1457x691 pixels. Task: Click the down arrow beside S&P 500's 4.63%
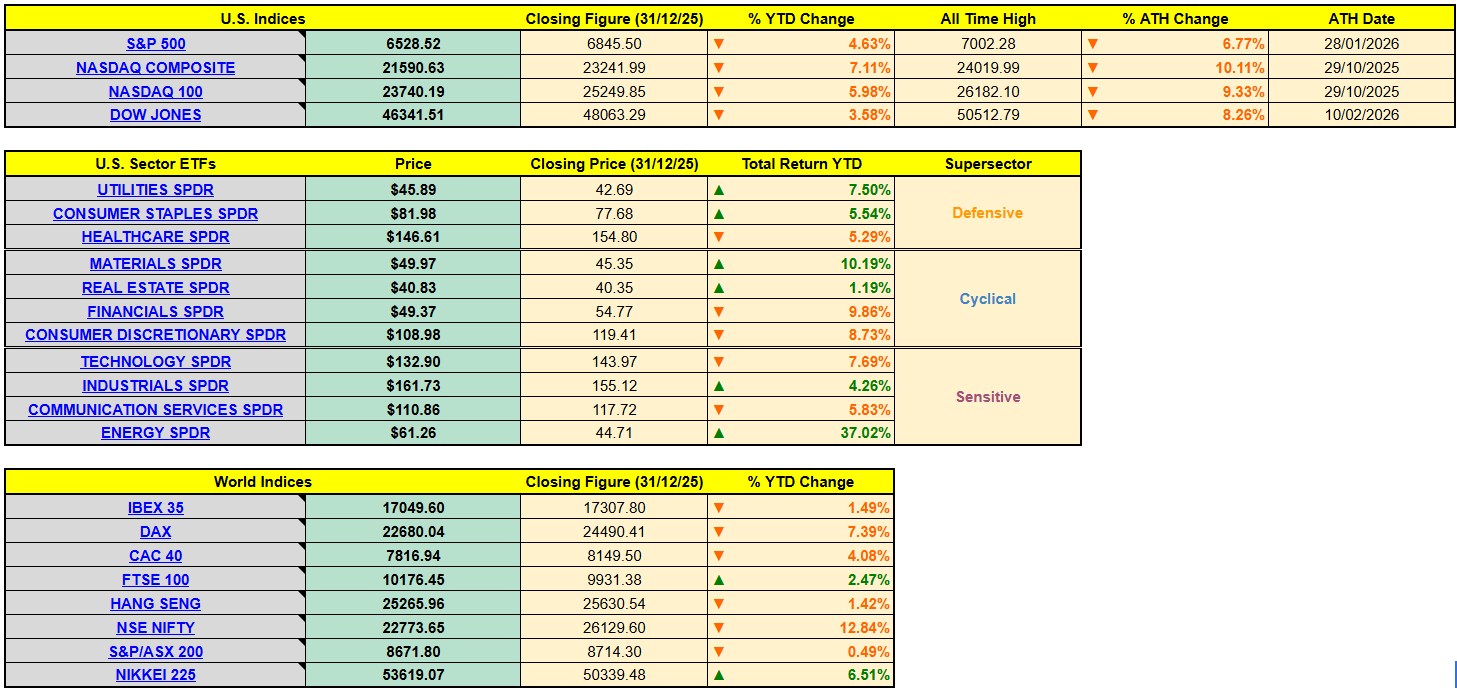tap(718, 44)
